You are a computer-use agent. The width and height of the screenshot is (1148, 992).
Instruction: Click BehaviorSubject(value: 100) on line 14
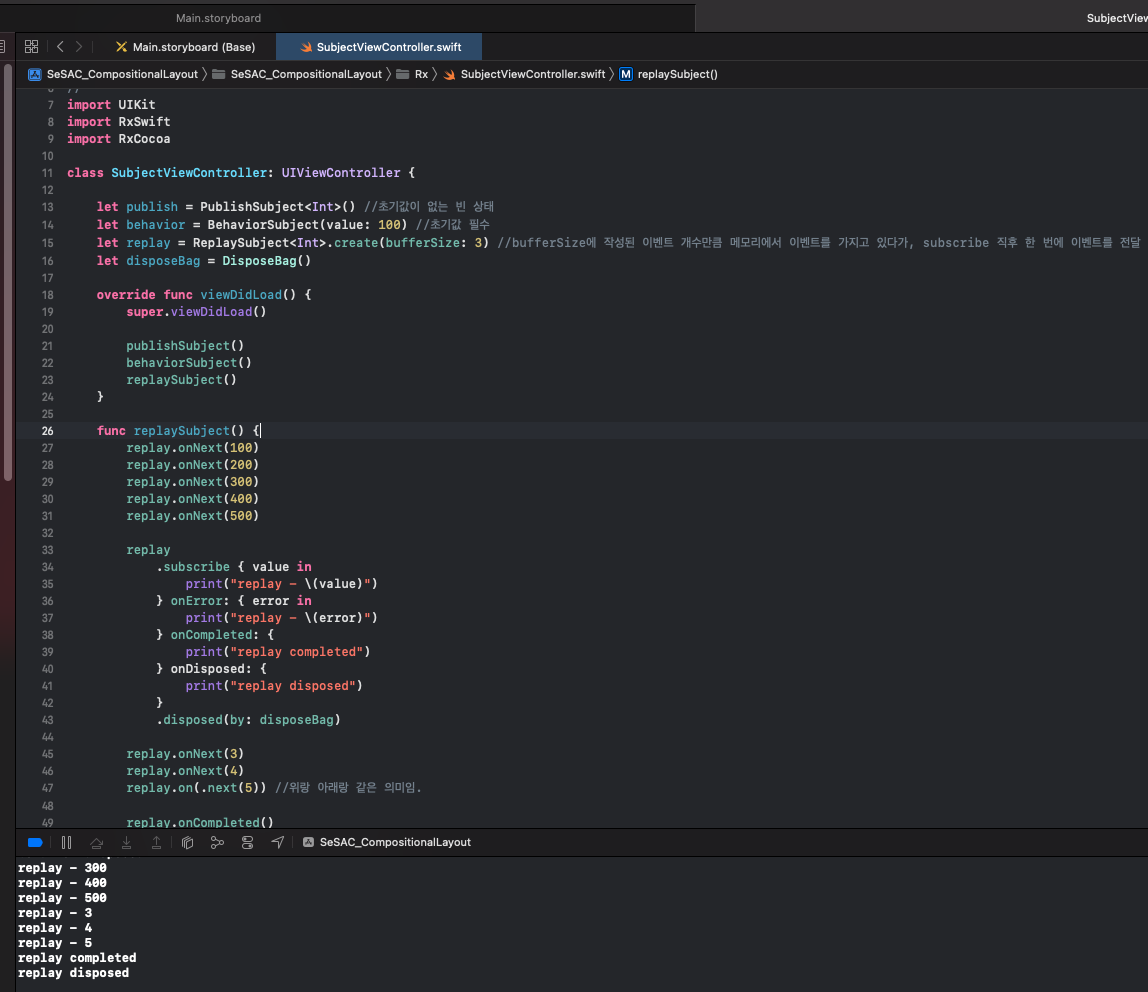pyautogui.click(x=307, y=225)
